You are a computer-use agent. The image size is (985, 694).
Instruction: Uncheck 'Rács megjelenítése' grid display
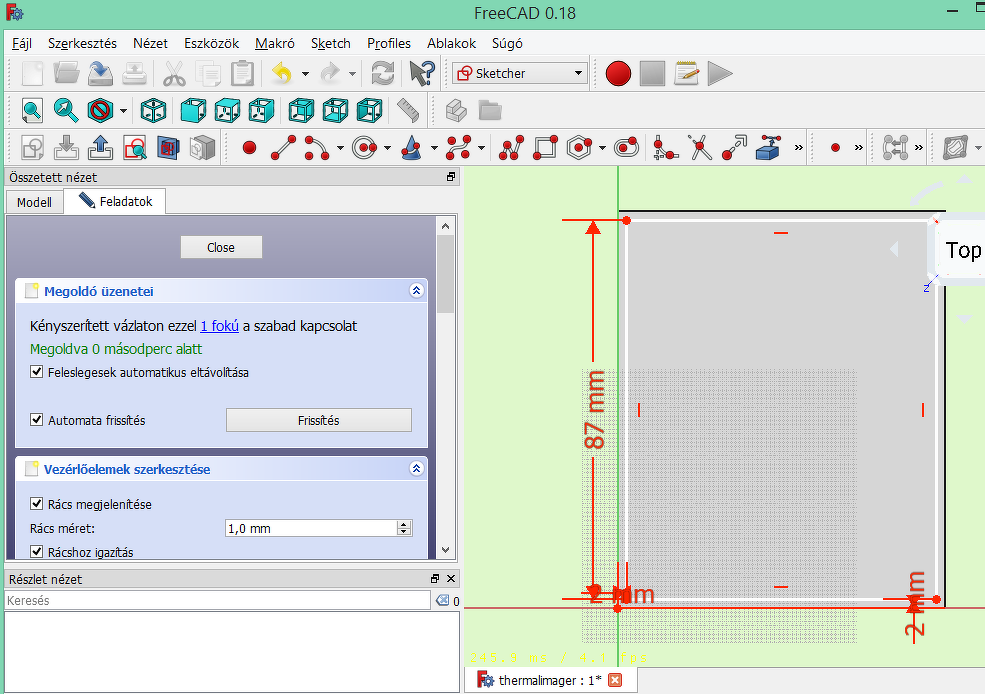(x=37, y=504)
